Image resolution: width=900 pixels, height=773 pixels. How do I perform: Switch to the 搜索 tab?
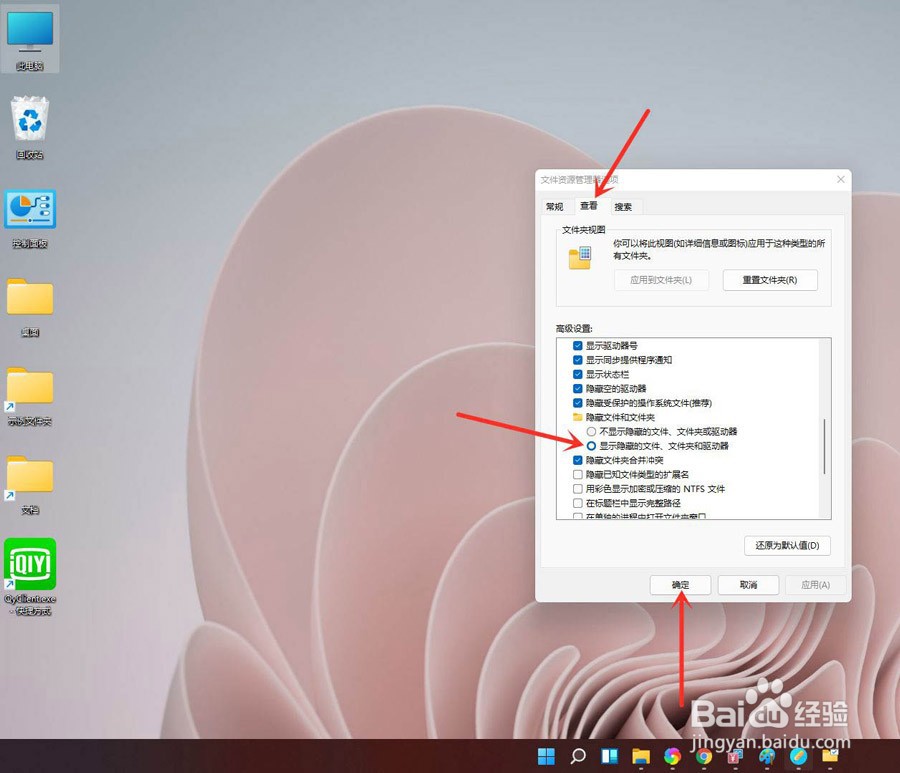point(623,207)
